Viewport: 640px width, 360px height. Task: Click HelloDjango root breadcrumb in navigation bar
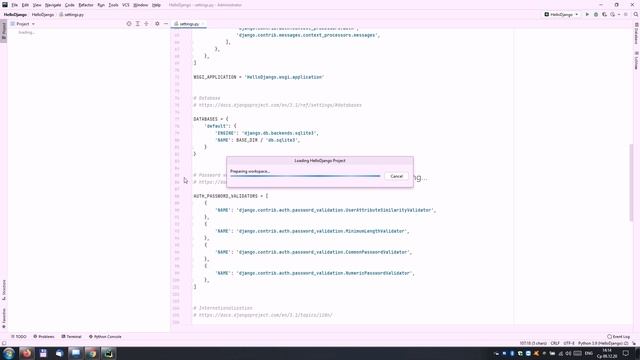15,15
